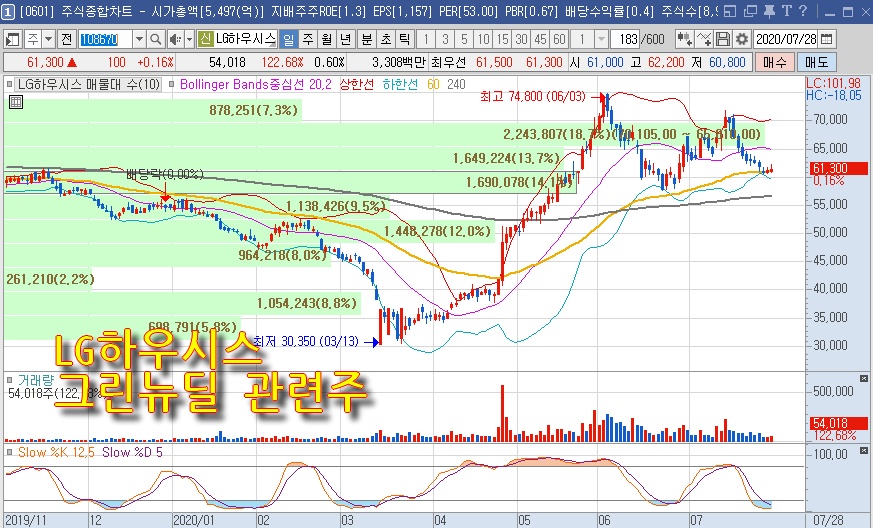
Task: Click the 2019/11 date axis label
Action: click(26, 520)
